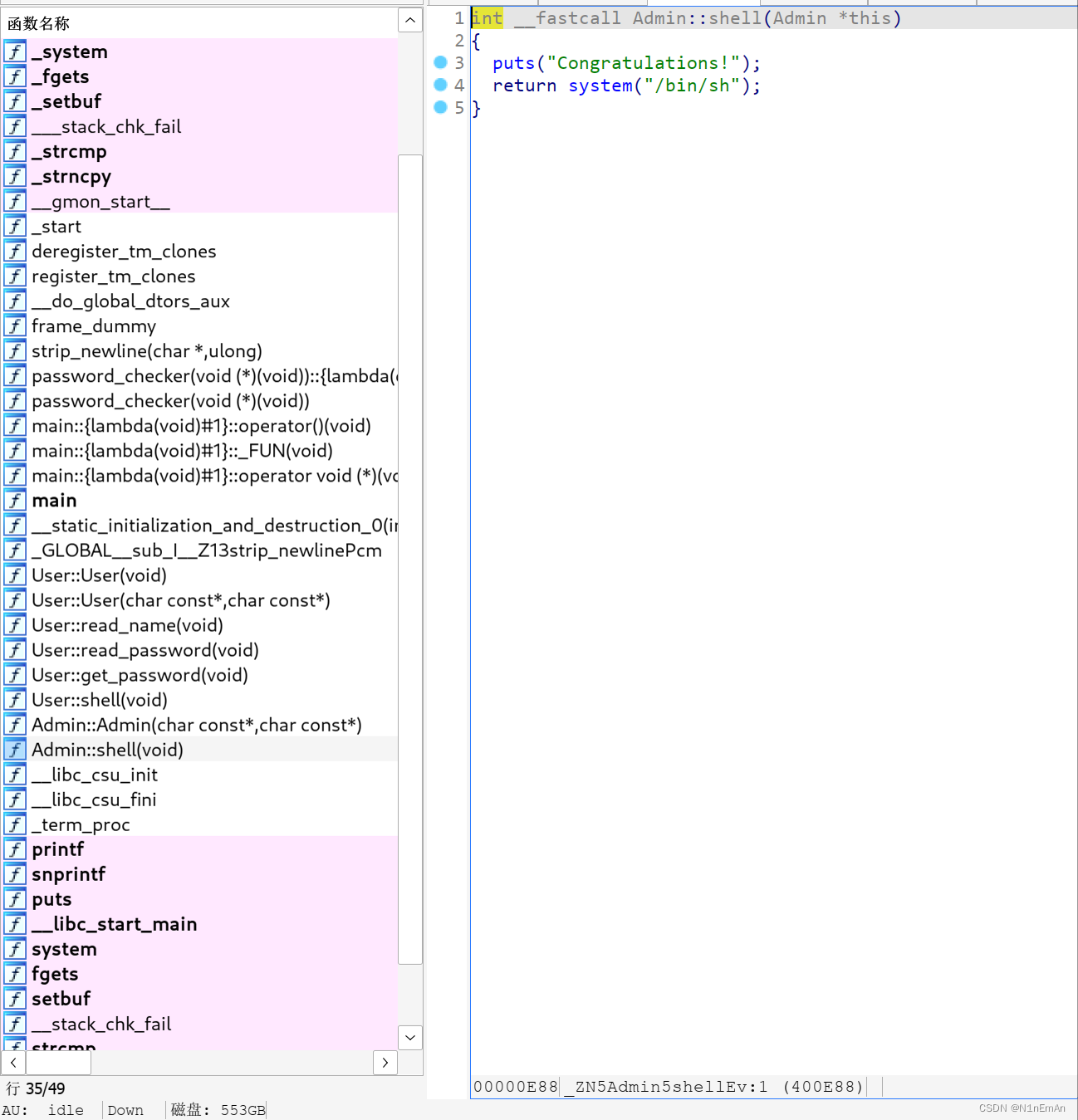The width and height of the screenshot is (1078, 1120).
Task: Toggle breakpoint dot on line 5
Action: point(441,107)
